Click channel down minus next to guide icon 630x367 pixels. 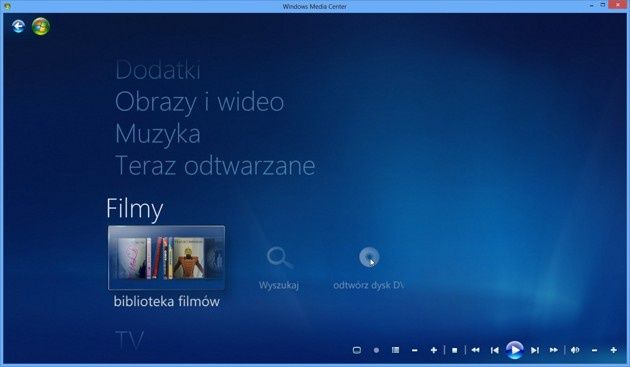click(415, 351)
